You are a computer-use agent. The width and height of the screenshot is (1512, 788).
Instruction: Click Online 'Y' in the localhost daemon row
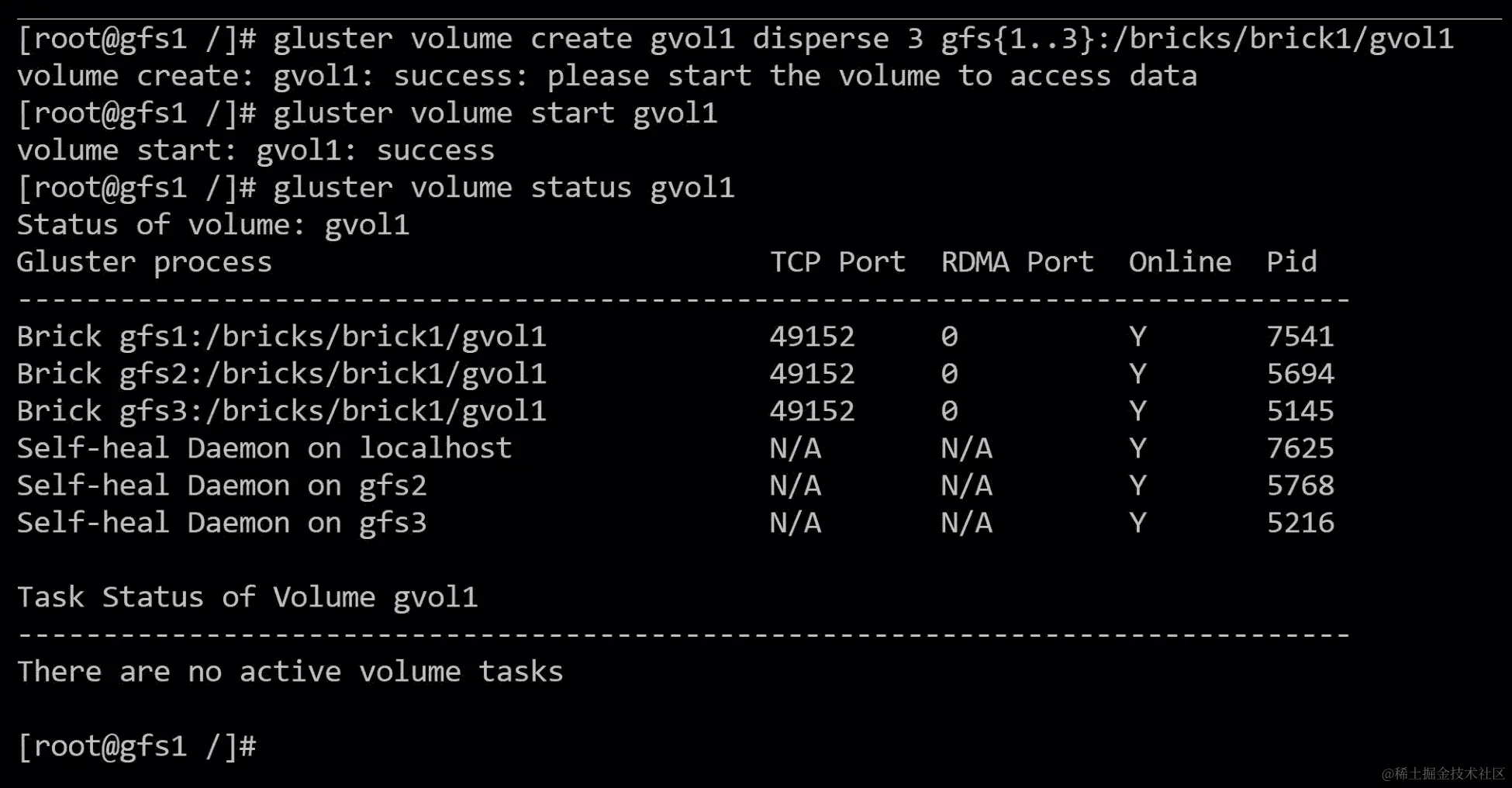1137,448
